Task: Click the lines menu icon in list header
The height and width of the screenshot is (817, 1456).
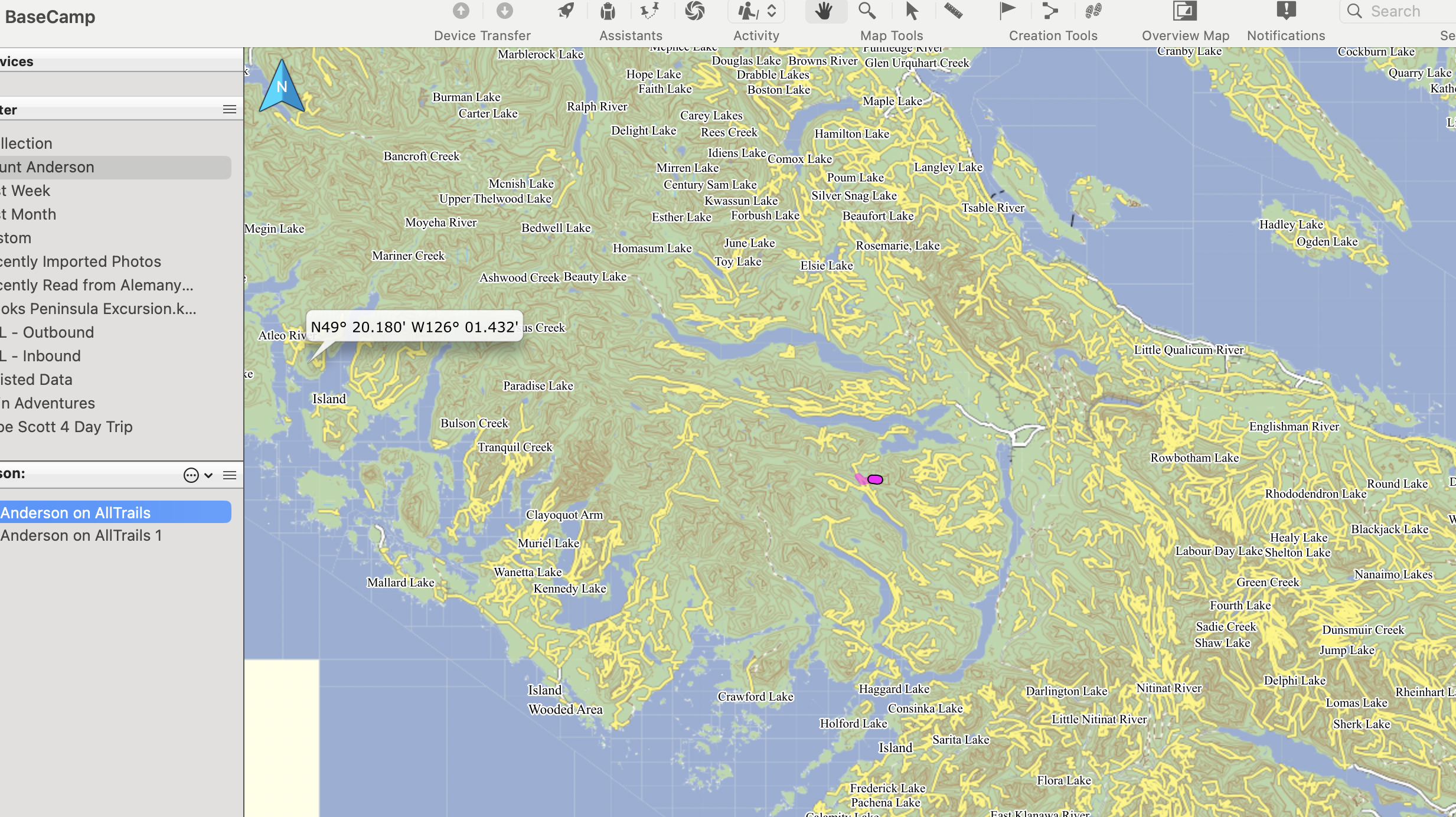Action: pos(230,475)
